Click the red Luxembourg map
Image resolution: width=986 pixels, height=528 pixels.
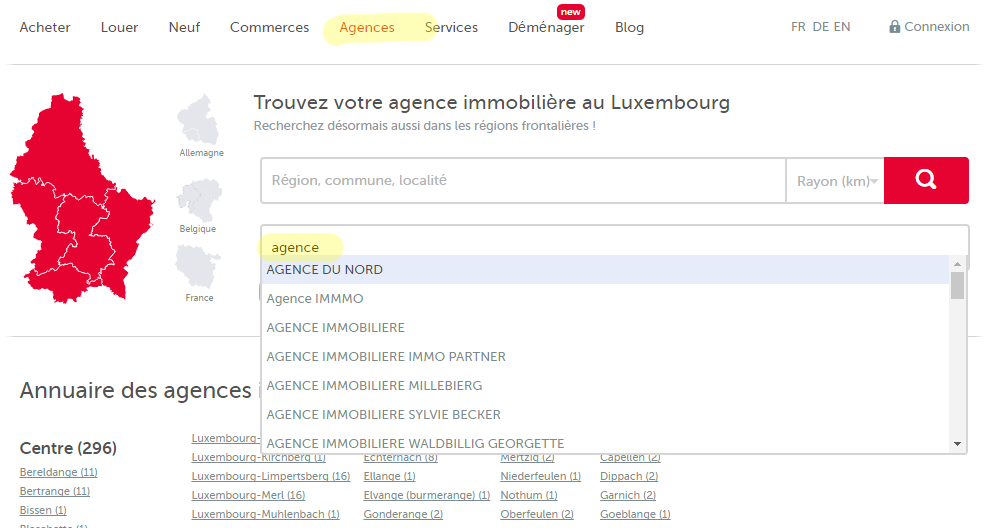[78, 200]
